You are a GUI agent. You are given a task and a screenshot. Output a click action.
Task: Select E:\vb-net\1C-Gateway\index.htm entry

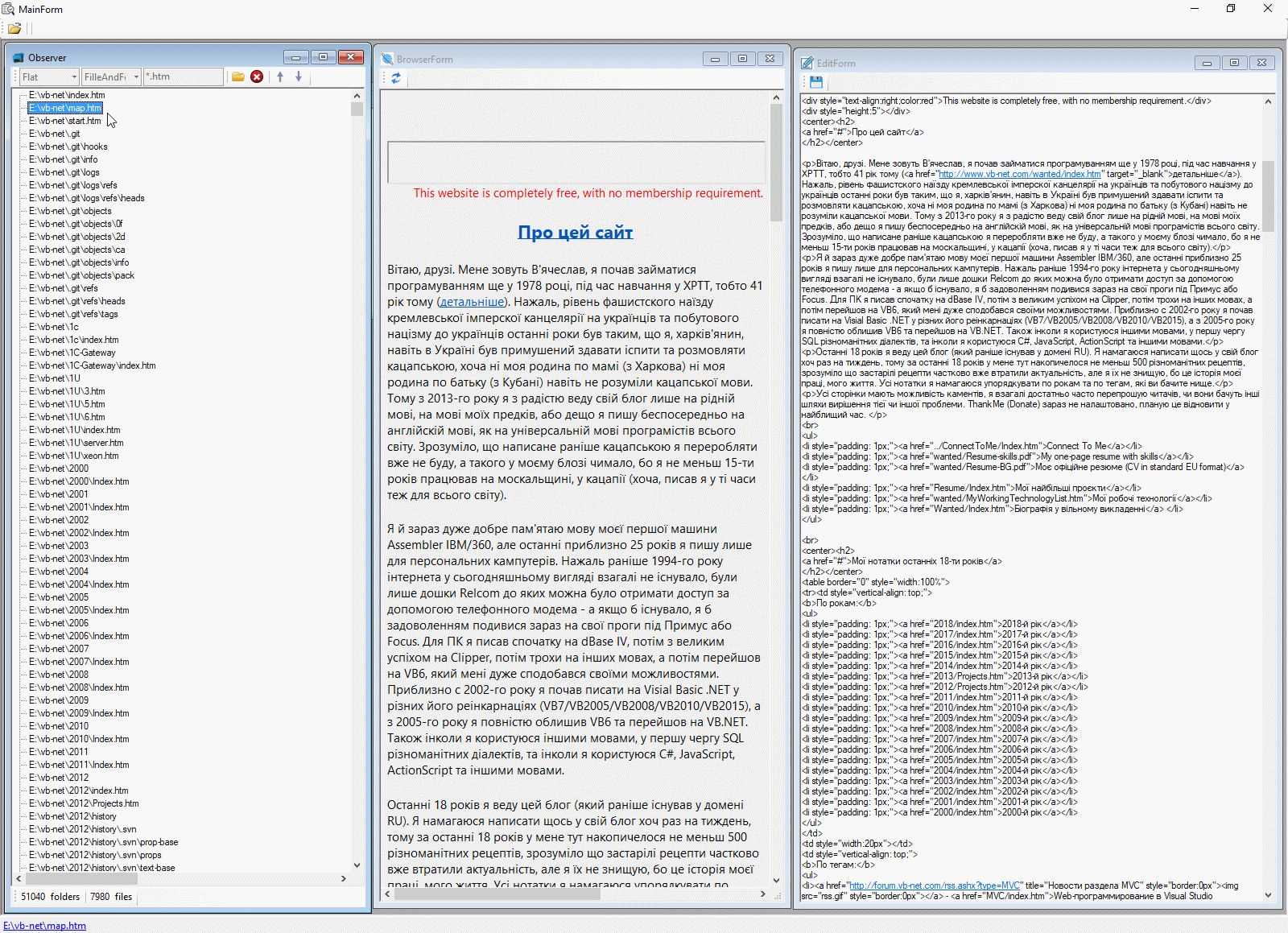93,365
